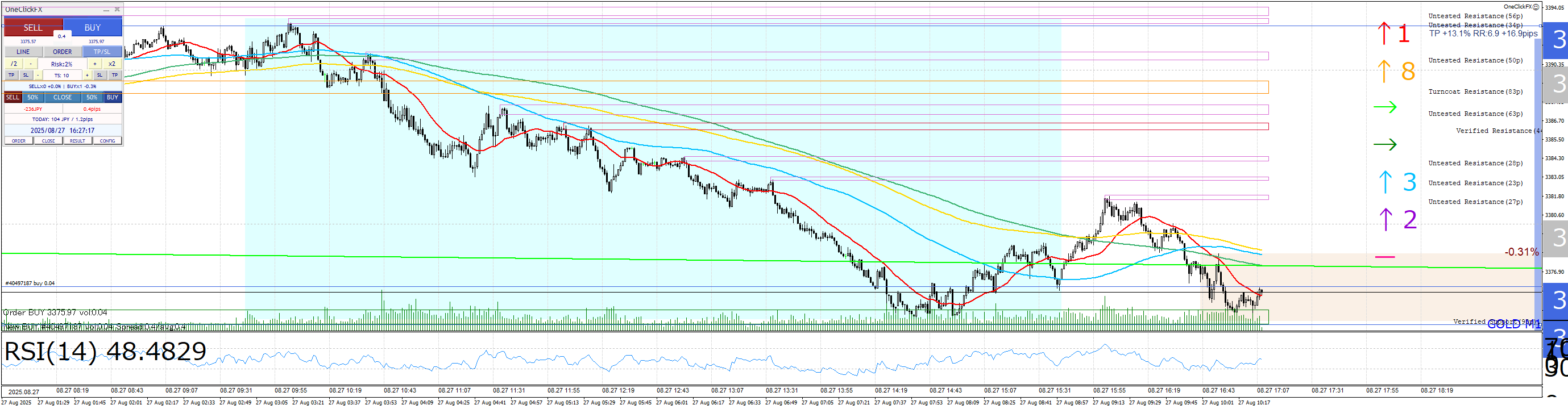Decrease risk with minus beside Risk:2%
This screenshot has width=1568, height=409.
31,64
